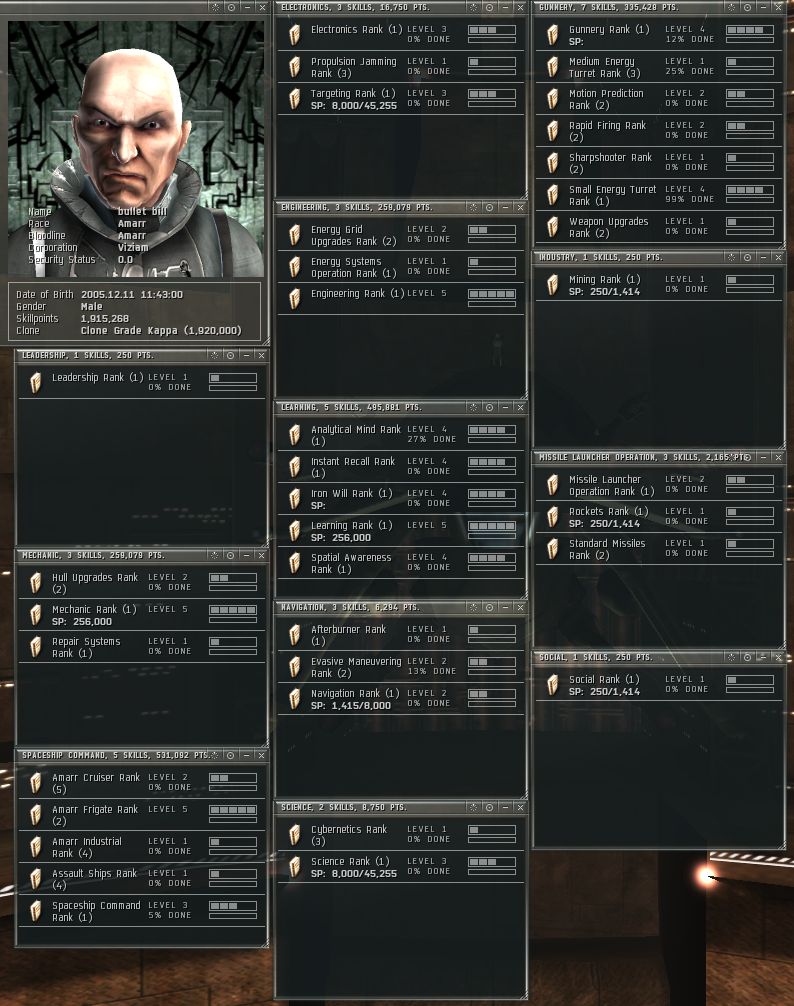This screenshot has height=1006, width=794.
Task: Click the Gunnery skill book icon
Action: point(552,35)
